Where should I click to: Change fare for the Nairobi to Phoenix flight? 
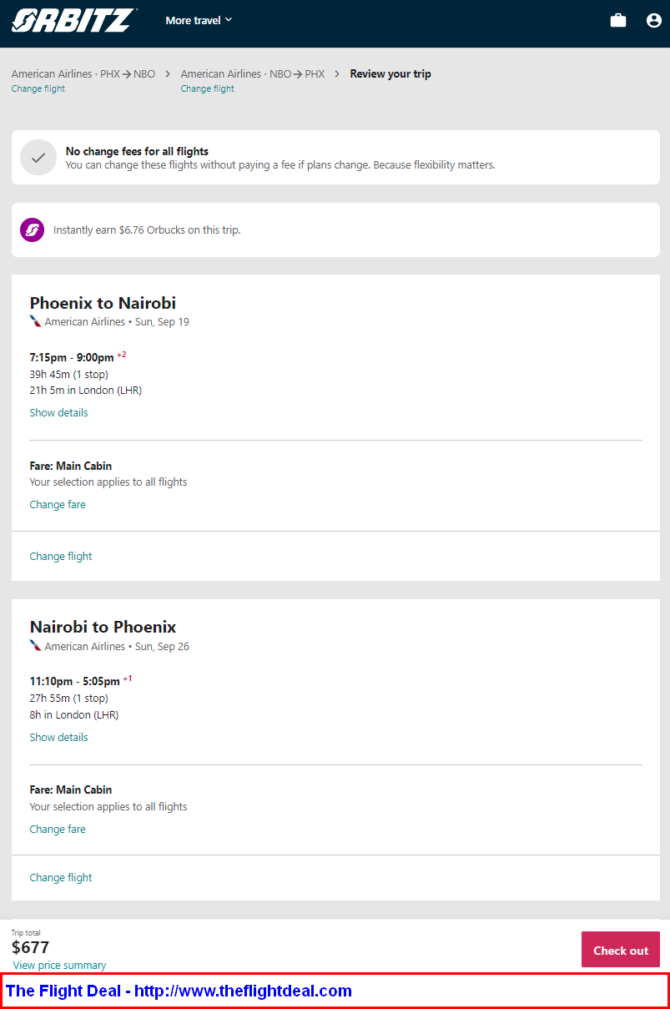pos(57,829)
